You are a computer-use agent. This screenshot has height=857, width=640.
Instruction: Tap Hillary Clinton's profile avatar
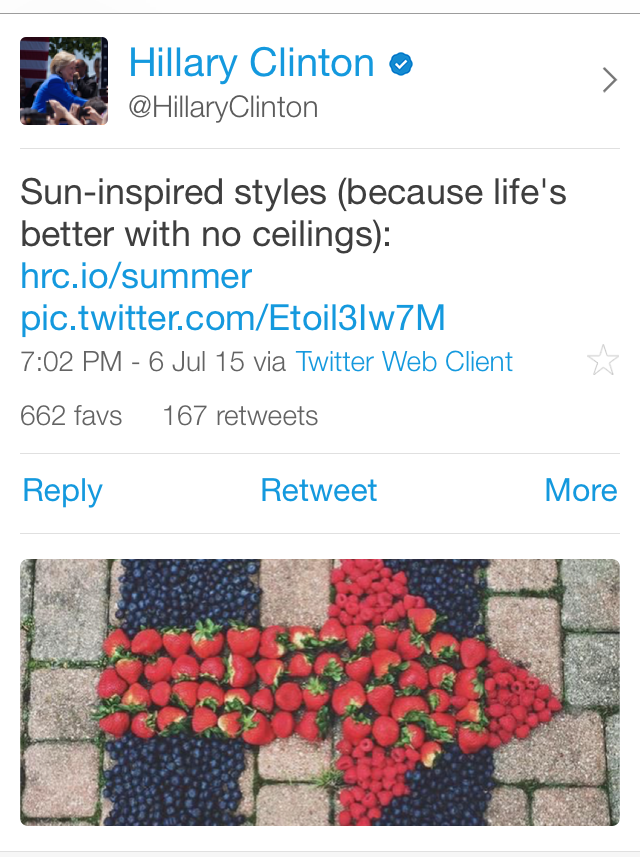(x=64, y=81)
